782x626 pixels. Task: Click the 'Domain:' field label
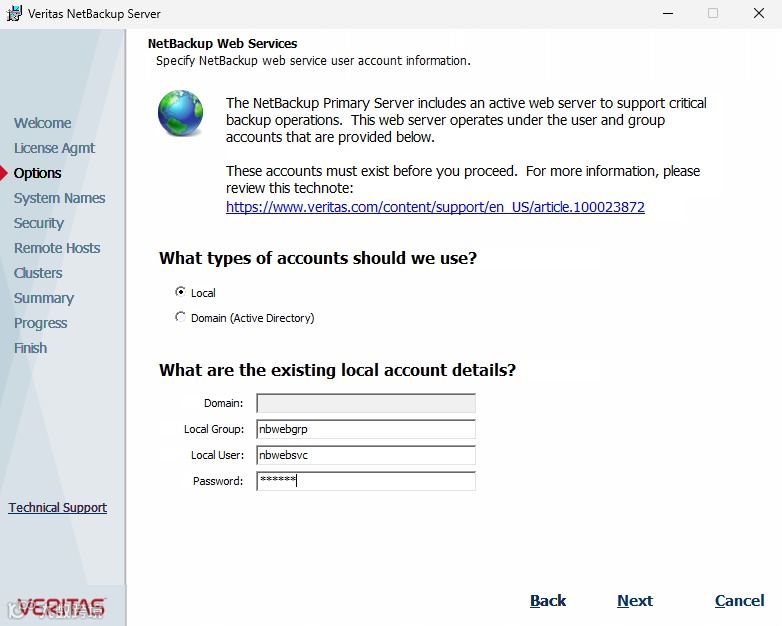(223, 403)
